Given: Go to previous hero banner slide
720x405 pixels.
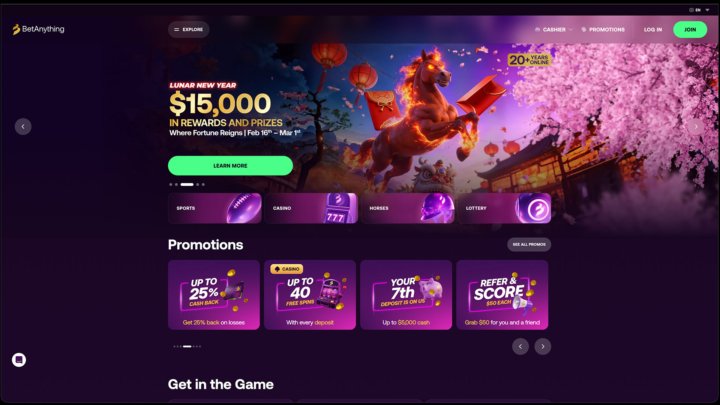Looking at the screenshot, I should pyautogui.click(x=23, y=126).
